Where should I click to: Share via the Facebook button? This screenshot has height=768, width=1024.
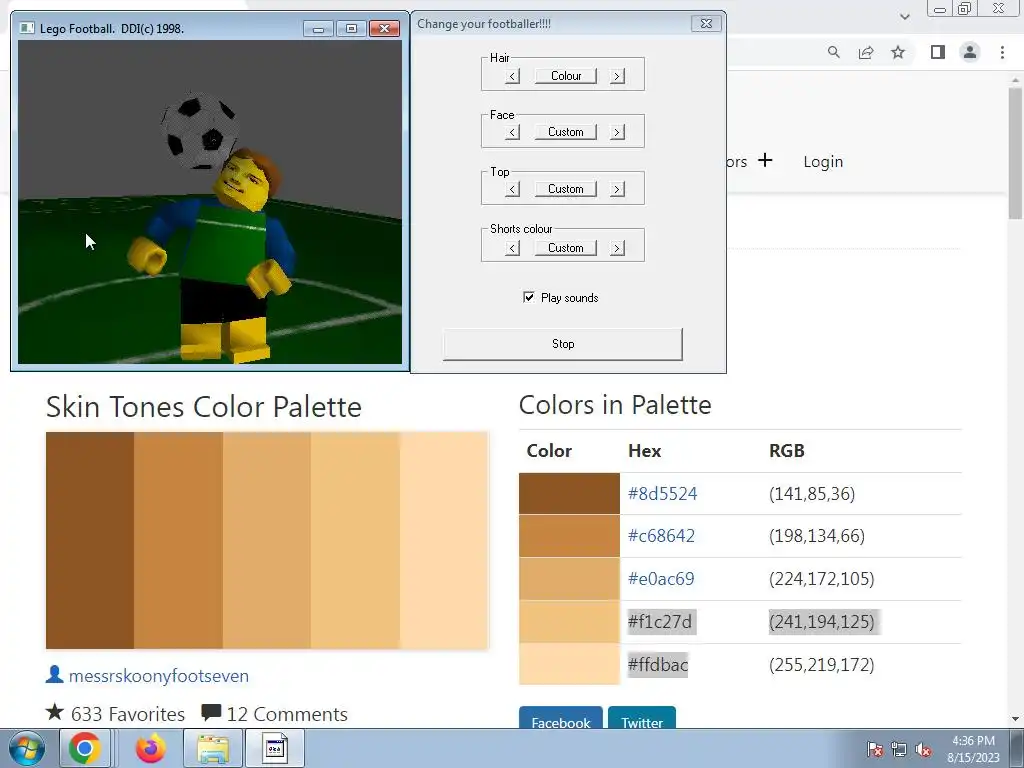(560, 718)
